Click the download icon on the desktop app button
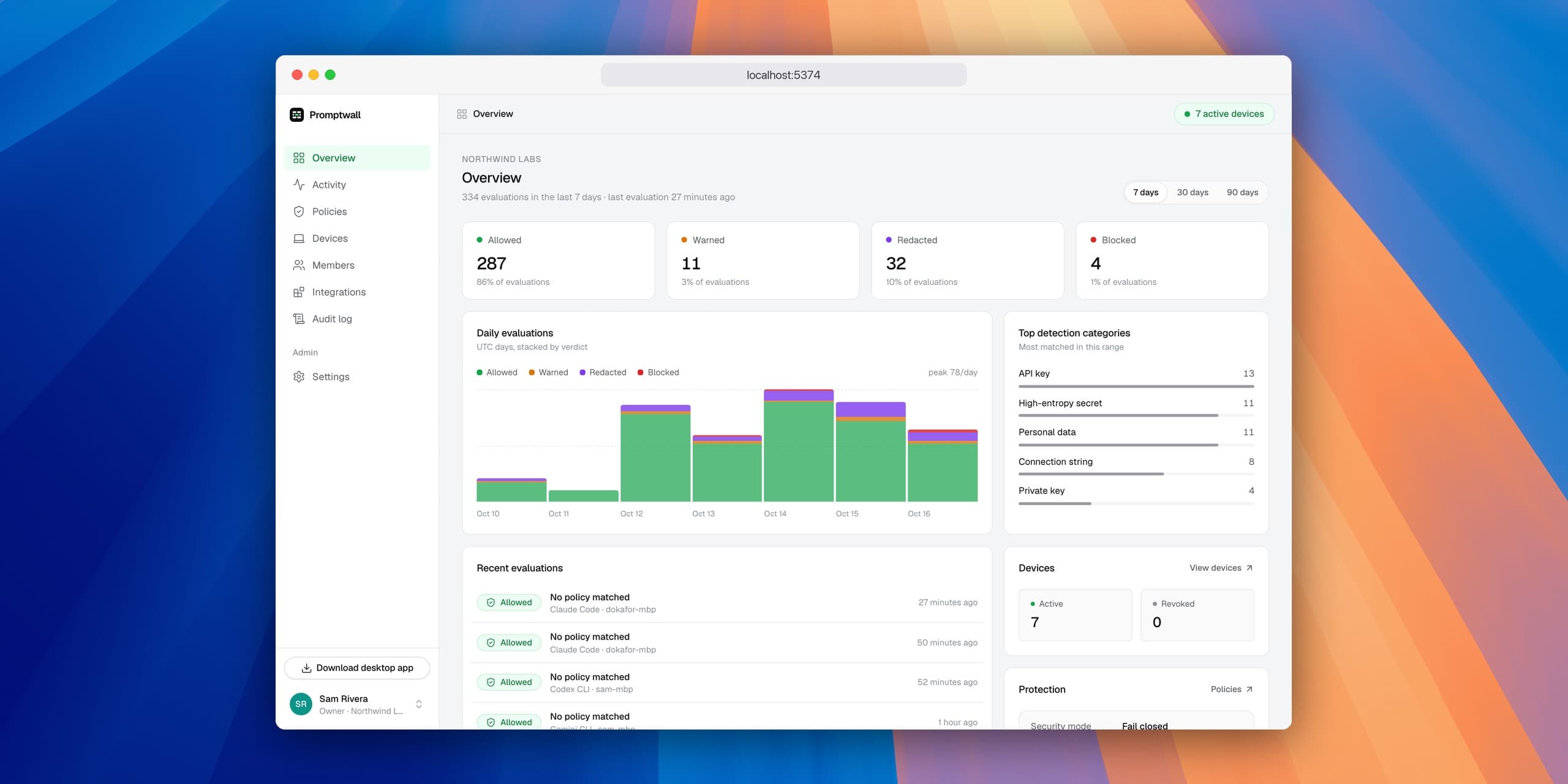Viewport: 1568px width, 784px height. click(306, 668)
